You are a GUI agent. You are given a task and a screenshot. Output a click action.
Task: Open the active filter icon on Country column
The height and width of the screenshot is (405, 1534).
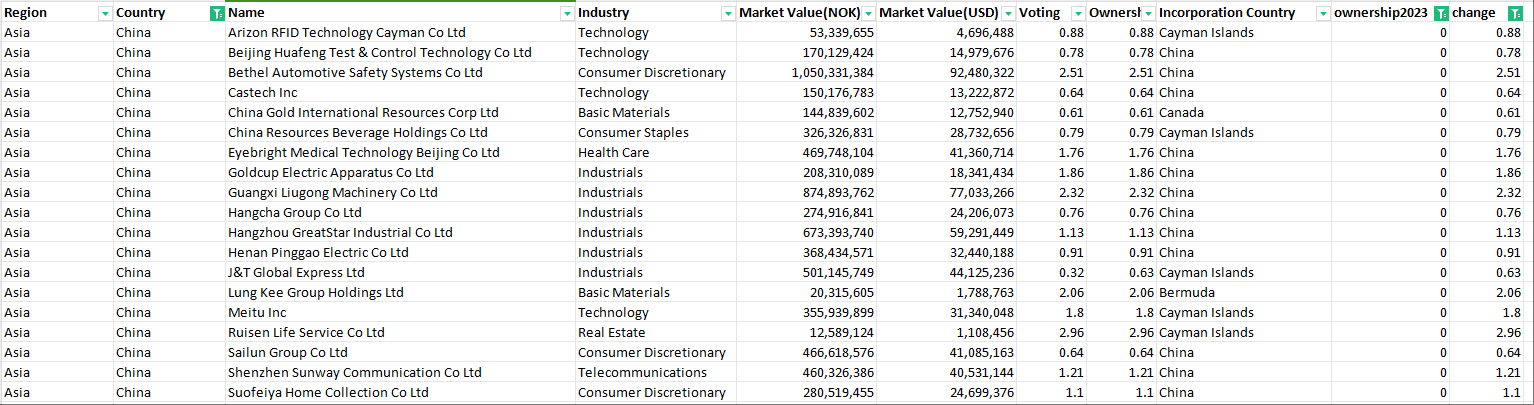pyautogui.click(x=217, y=13)
